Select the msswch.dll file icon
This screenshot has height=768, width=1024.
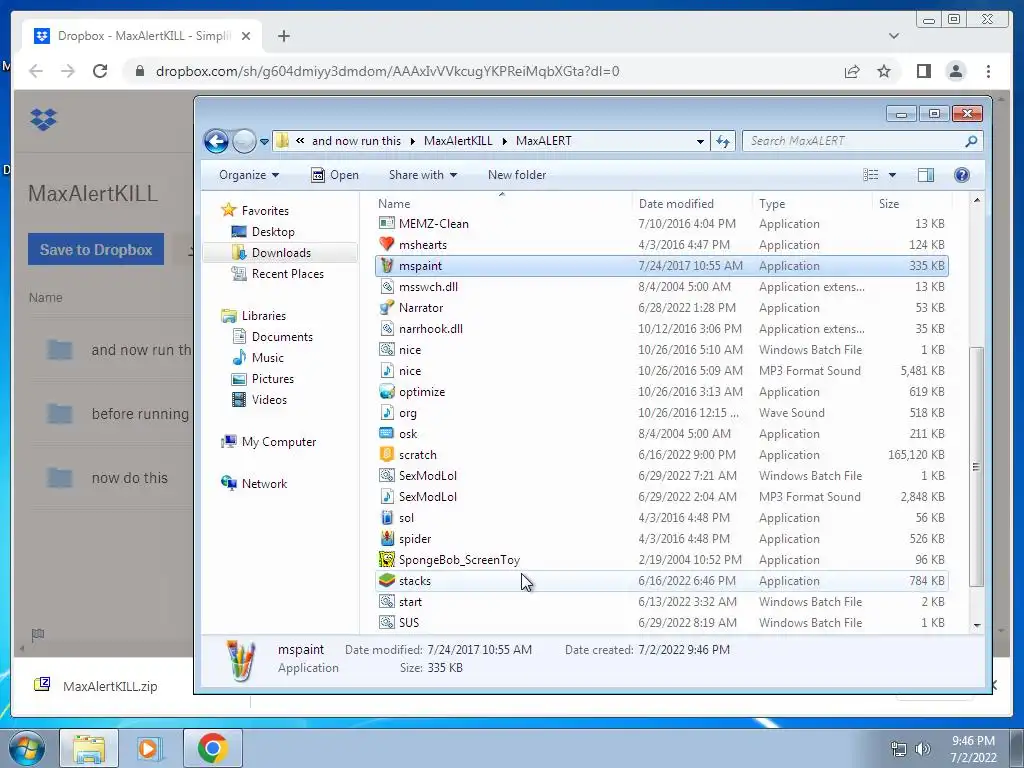coord(387,287)
